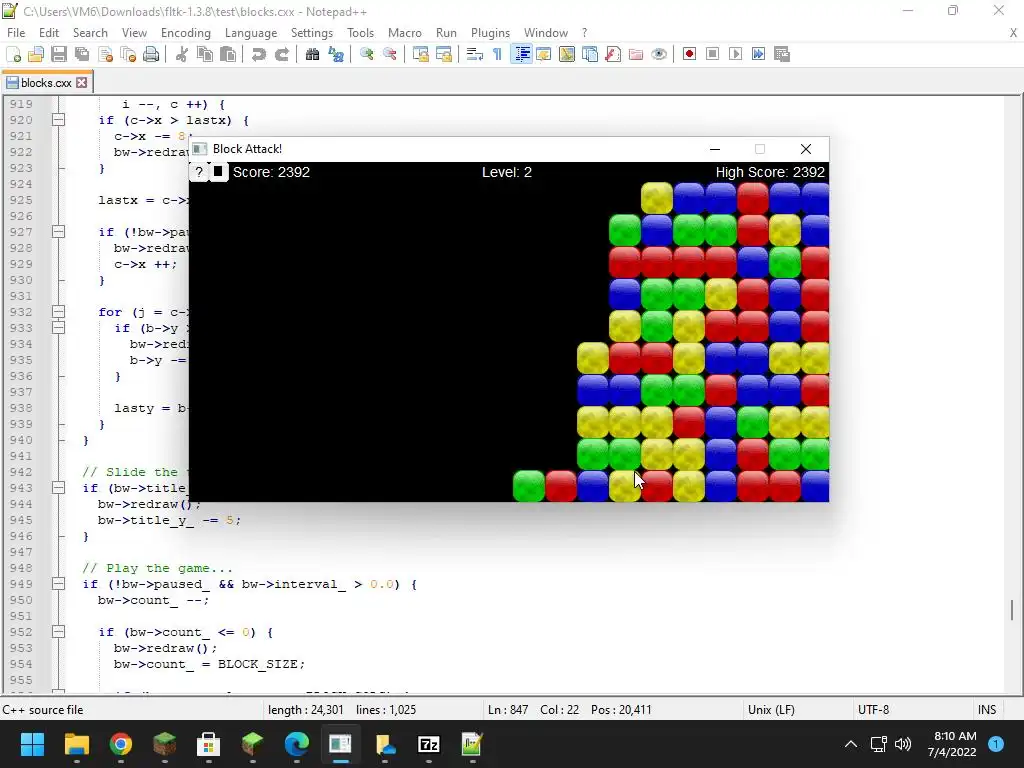Click the Paste clipboard icon
1024x768 pixels.
pyautogui.click(x=228, y=54)
